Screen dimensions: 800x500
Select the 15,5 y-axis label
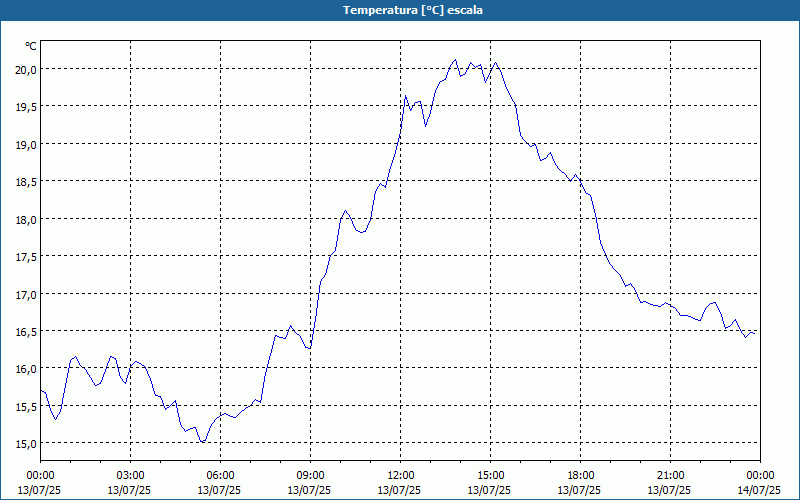[26, 407]
